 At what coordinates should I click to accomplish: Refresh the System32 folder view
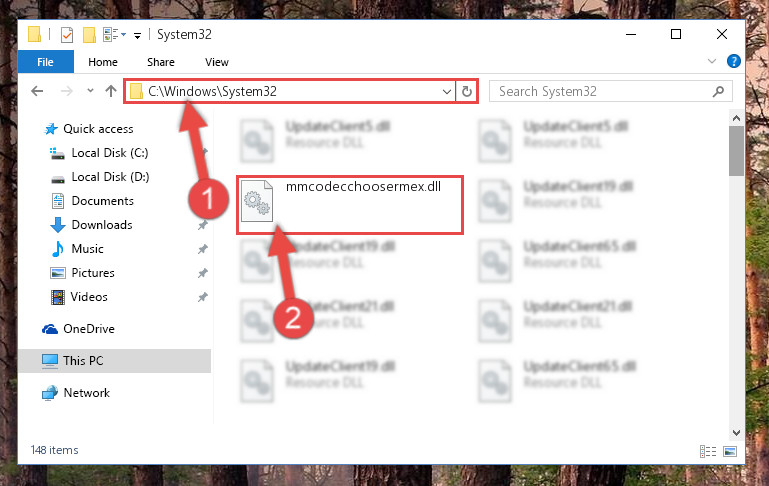[x=467, y=91]
